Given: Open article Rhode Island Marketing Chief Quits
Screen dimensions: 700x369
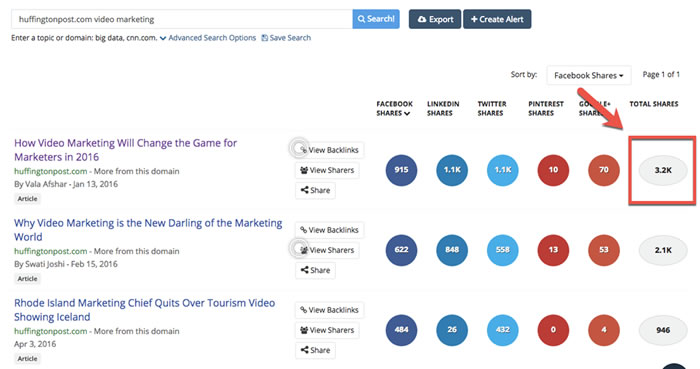Looking at the screenshot, I should (144, 310).
